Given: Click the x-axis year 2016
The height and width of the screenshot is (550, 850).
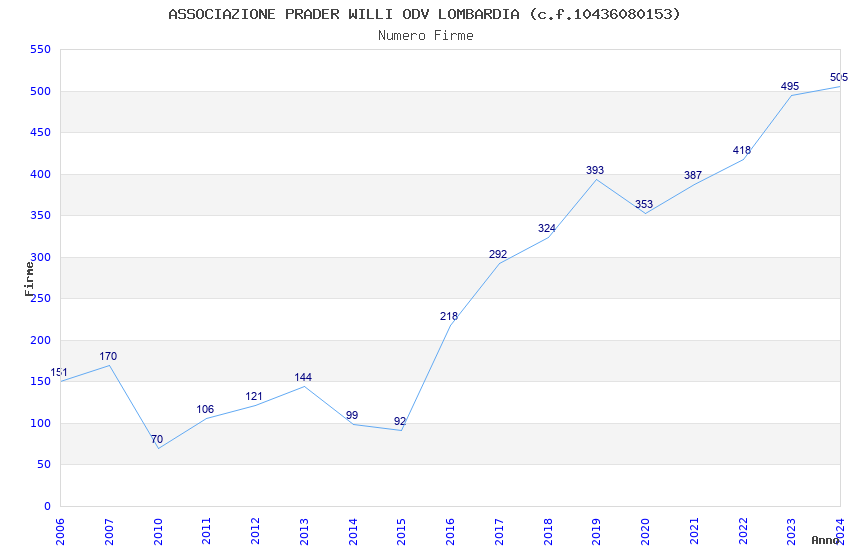Looking at the screenshot, I should click(x=450, y=531).
